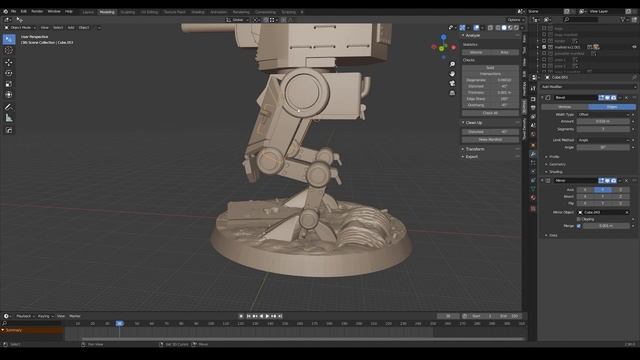Toggle Mirror modifier Axis Y button
The height and width of the screenshot is (360, 640).
(603, 190)
